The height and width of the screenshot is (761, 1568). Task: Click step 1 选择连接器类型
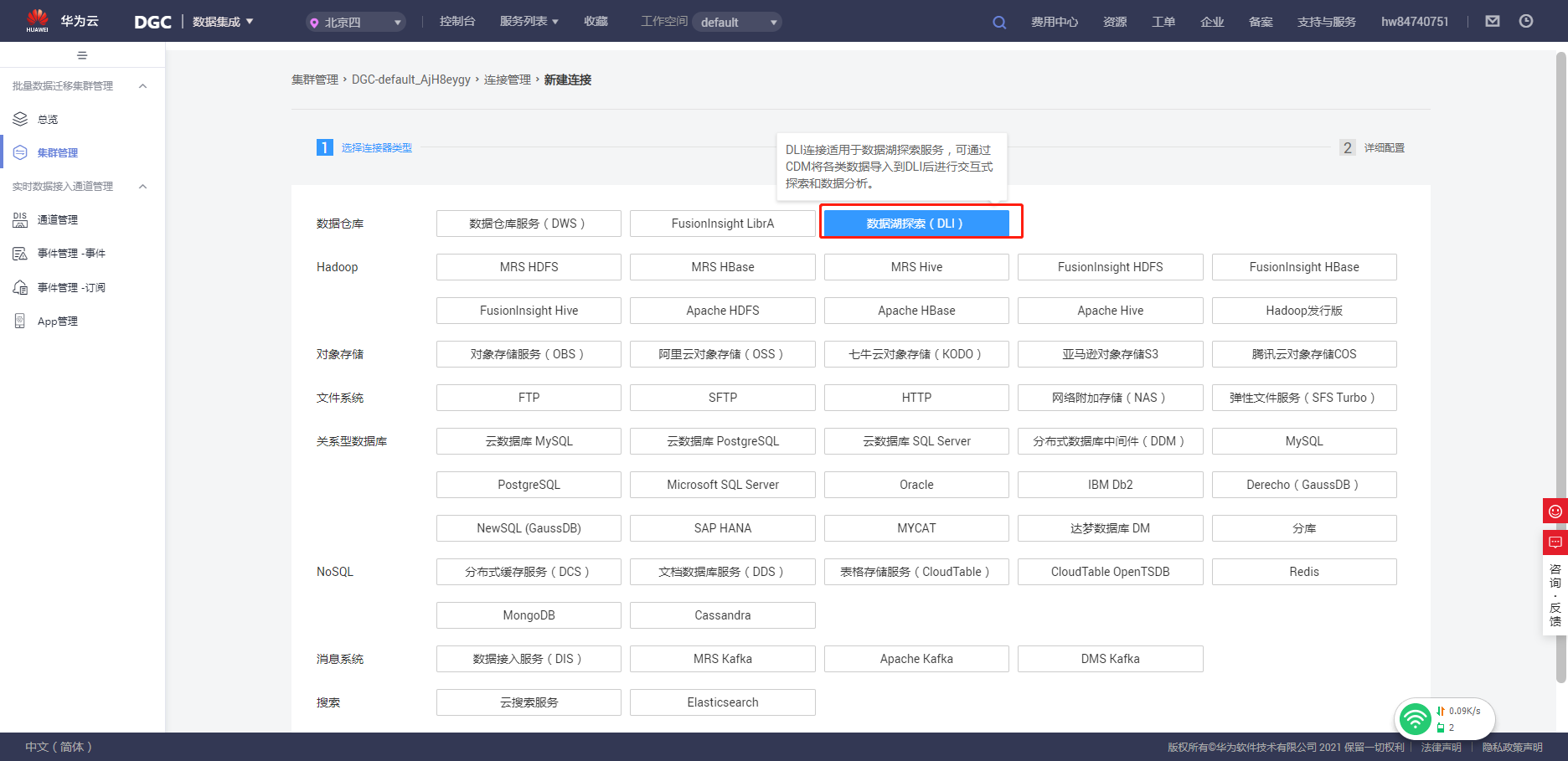[364, 147]
